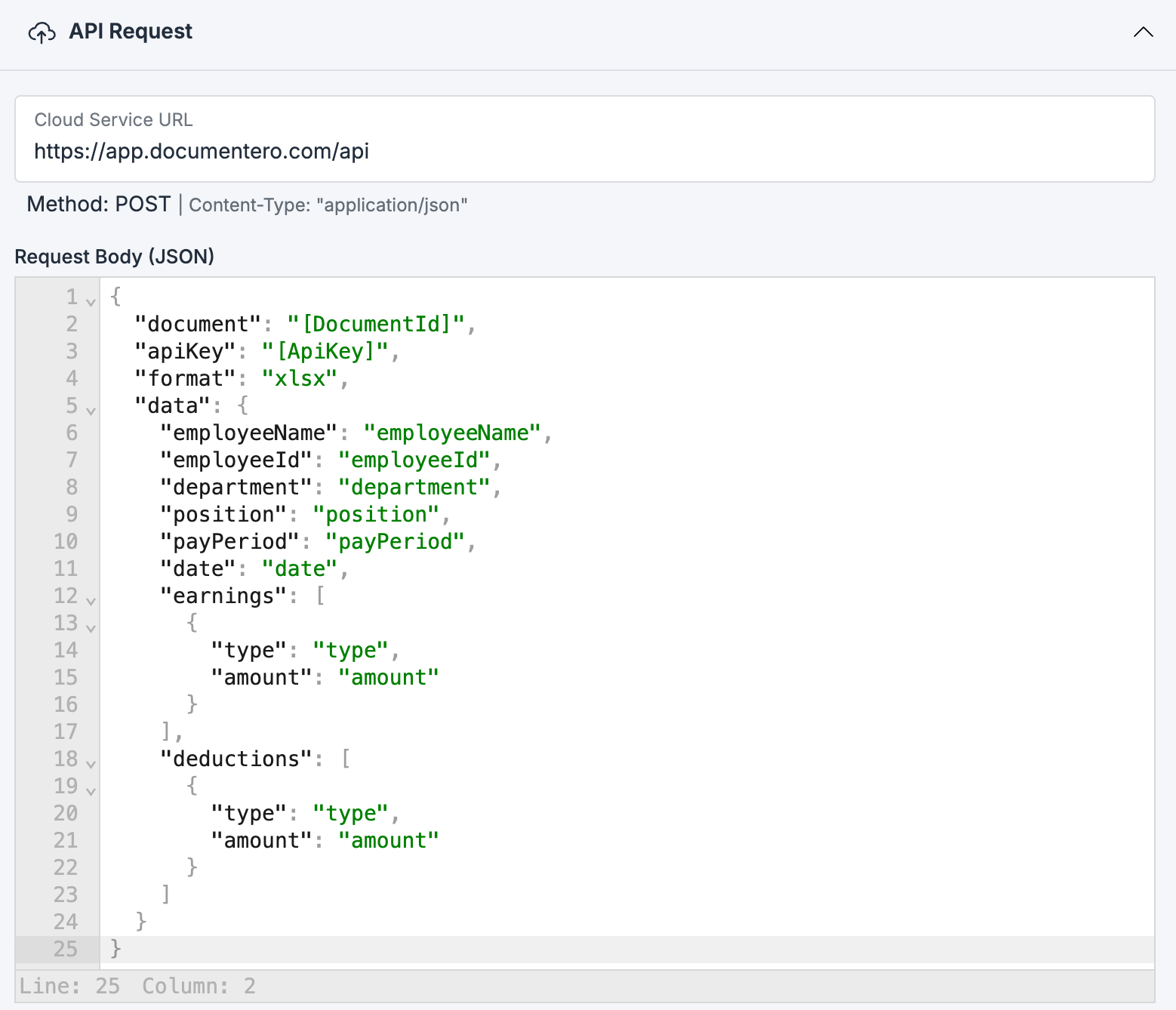Click the "data" key on line 5
Image resolution: width=1176 pixels, height=1010 pixels.
(172, 405)
